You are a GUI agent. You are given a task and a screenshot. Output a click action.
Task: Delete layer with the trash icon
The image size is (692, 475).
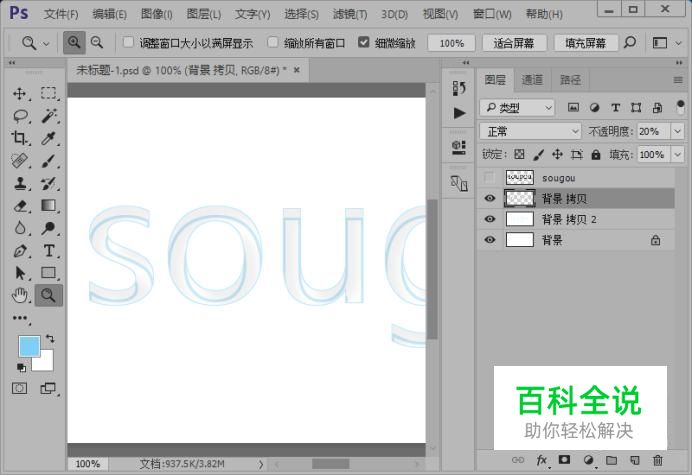coord(658,460)
